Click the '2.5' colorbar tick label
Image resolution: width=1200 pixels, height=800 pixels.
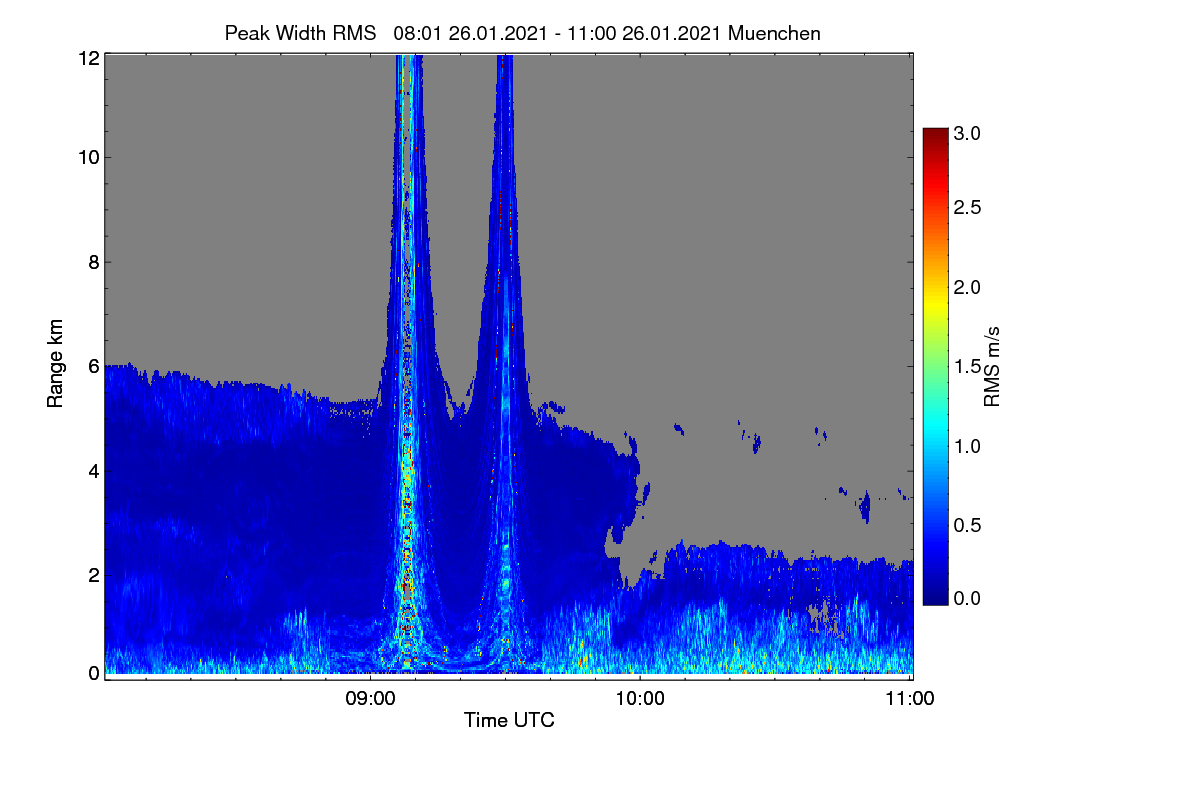[x=968, y=207]
